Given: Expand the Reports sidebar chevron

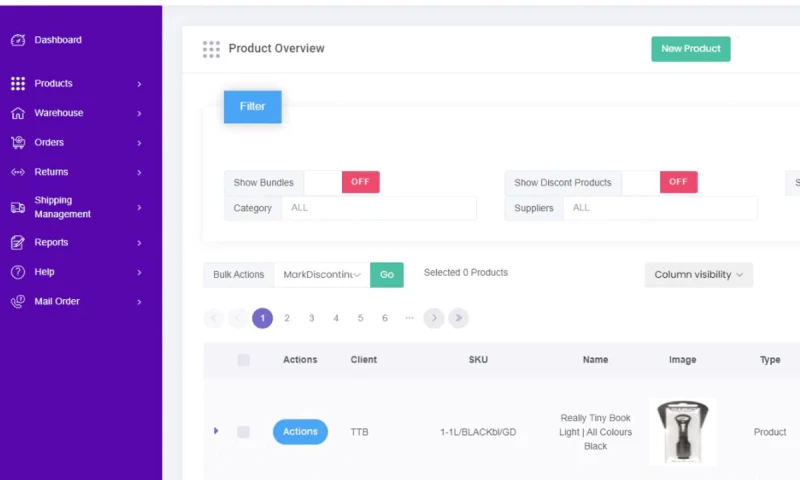Looking at the screenshot, I should tap(139, 243).
